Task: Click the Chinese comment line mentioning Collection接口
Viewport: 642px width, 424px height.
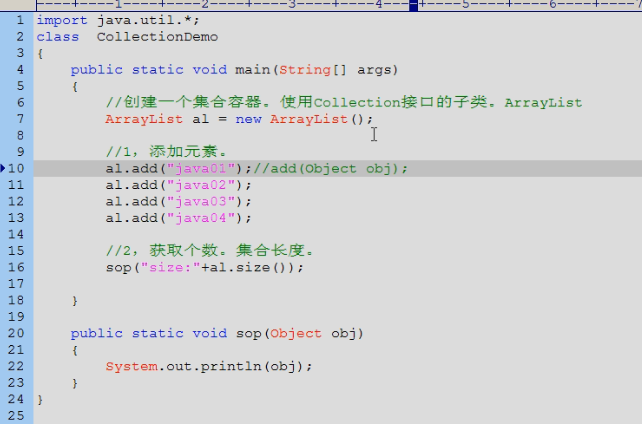Action: click(x=344, y=102)
